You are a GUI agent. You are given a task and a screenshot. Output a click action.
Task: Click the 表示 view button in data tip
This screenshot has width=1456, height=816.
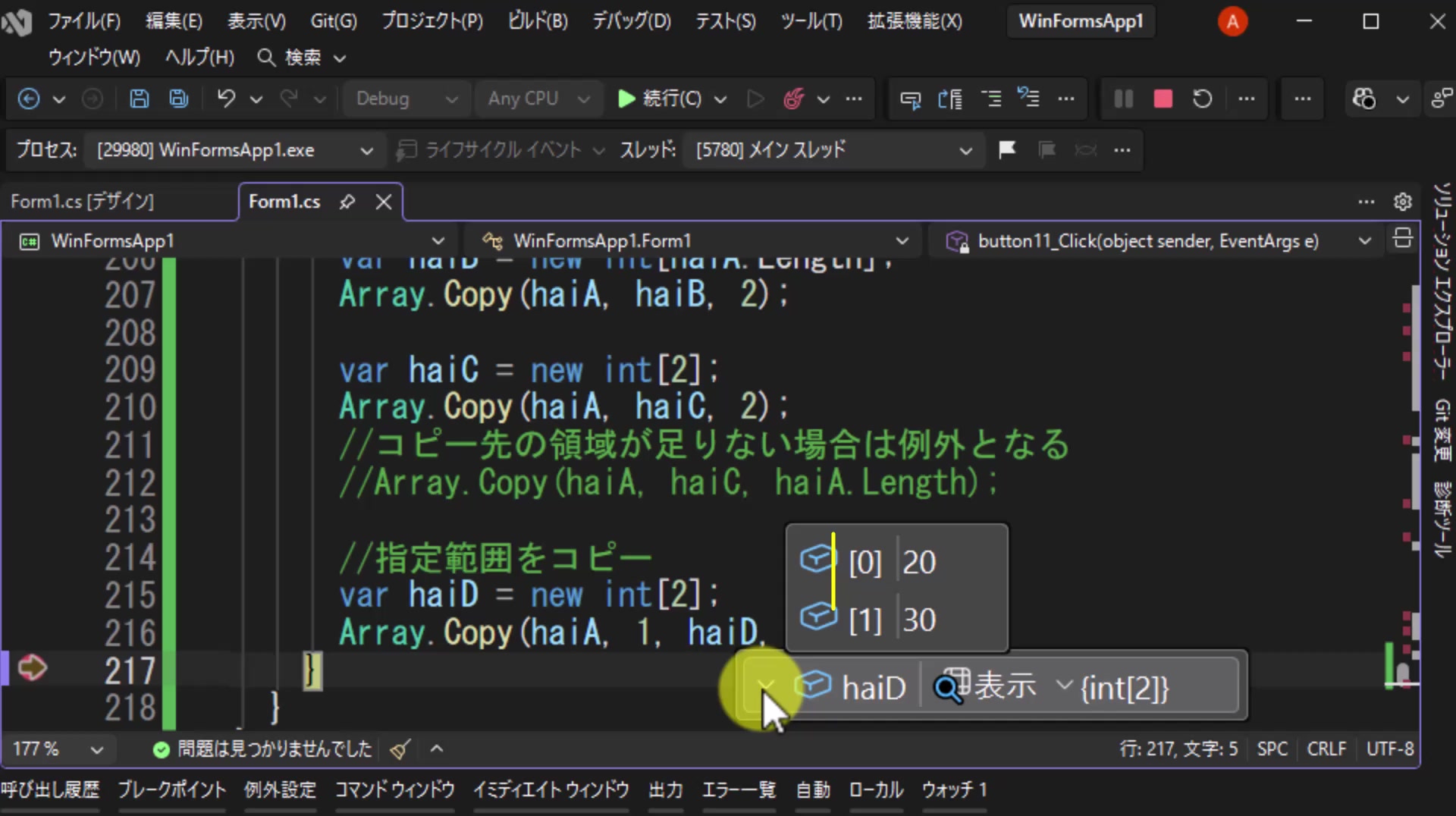(1005, 686)
